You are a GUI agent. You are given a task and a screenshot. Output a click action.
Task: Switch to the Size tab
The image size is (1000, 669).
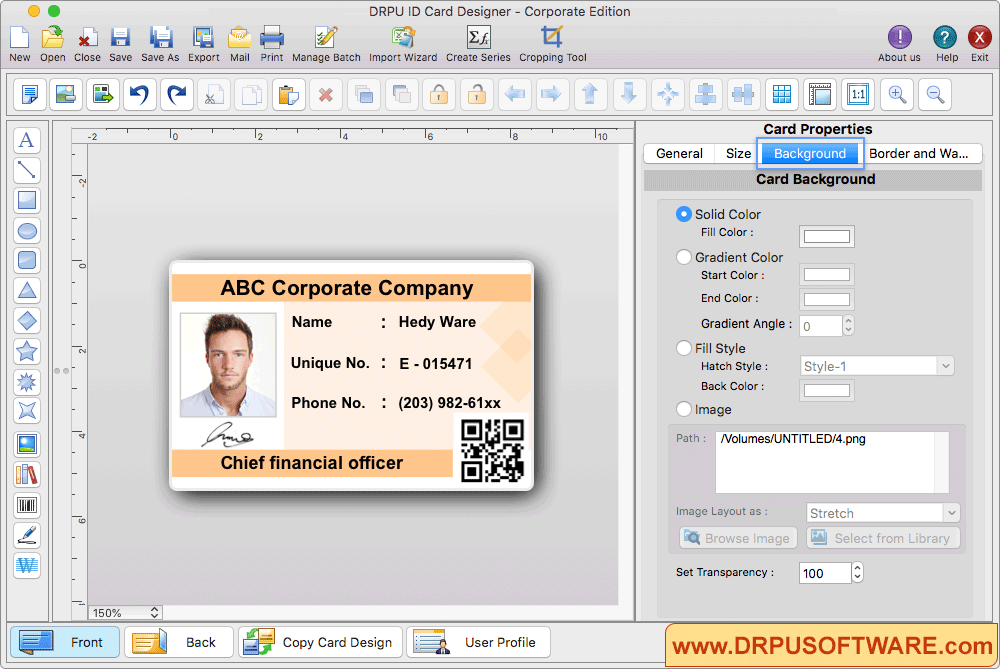[738, 154]
